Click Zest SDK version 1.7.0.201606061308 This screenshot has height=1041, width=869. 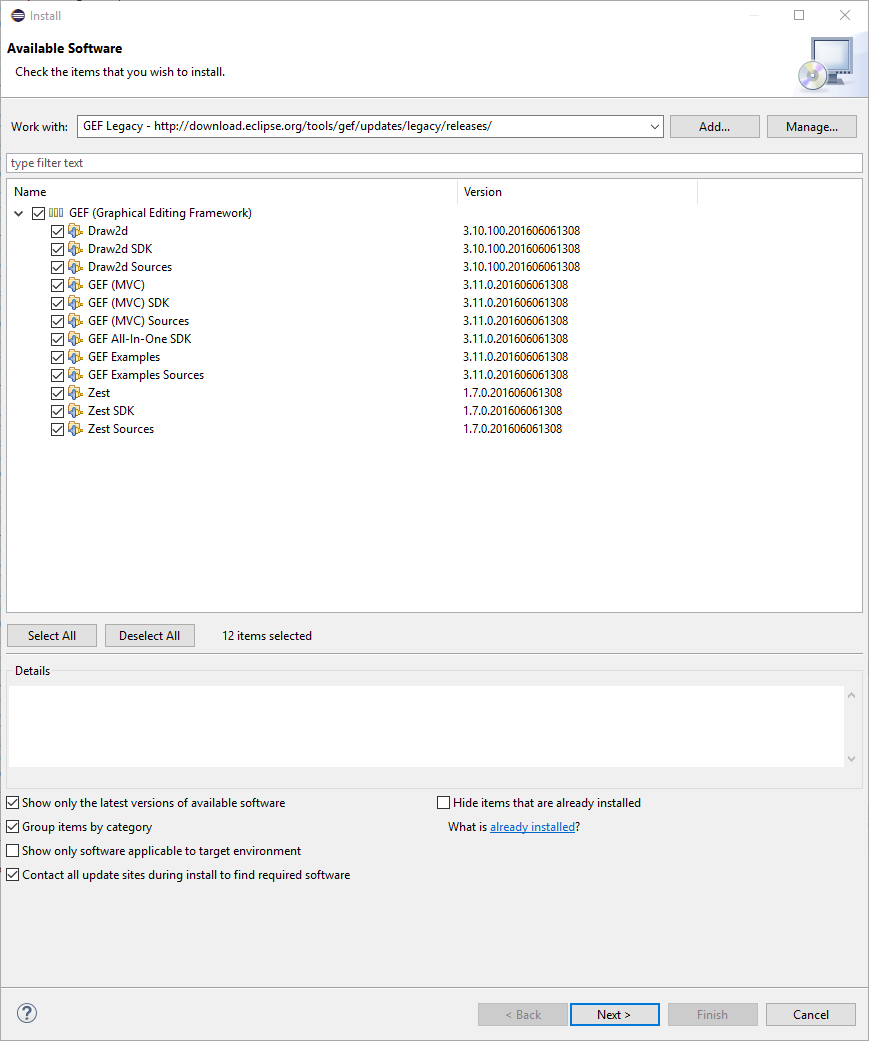[x=513, y=410]
